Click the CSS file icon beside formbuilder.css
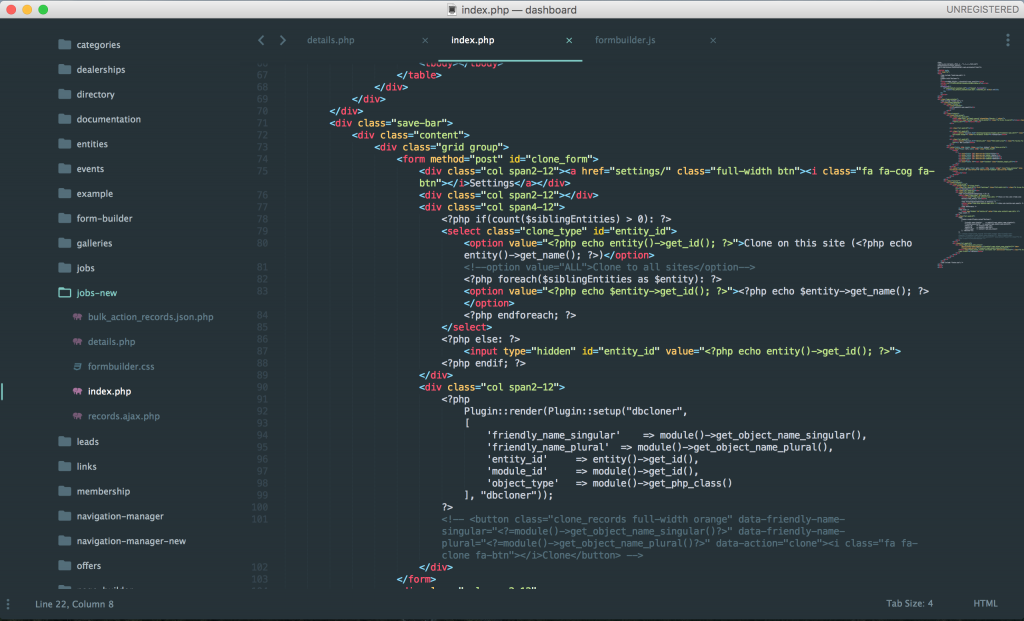 tap(77, 367)
